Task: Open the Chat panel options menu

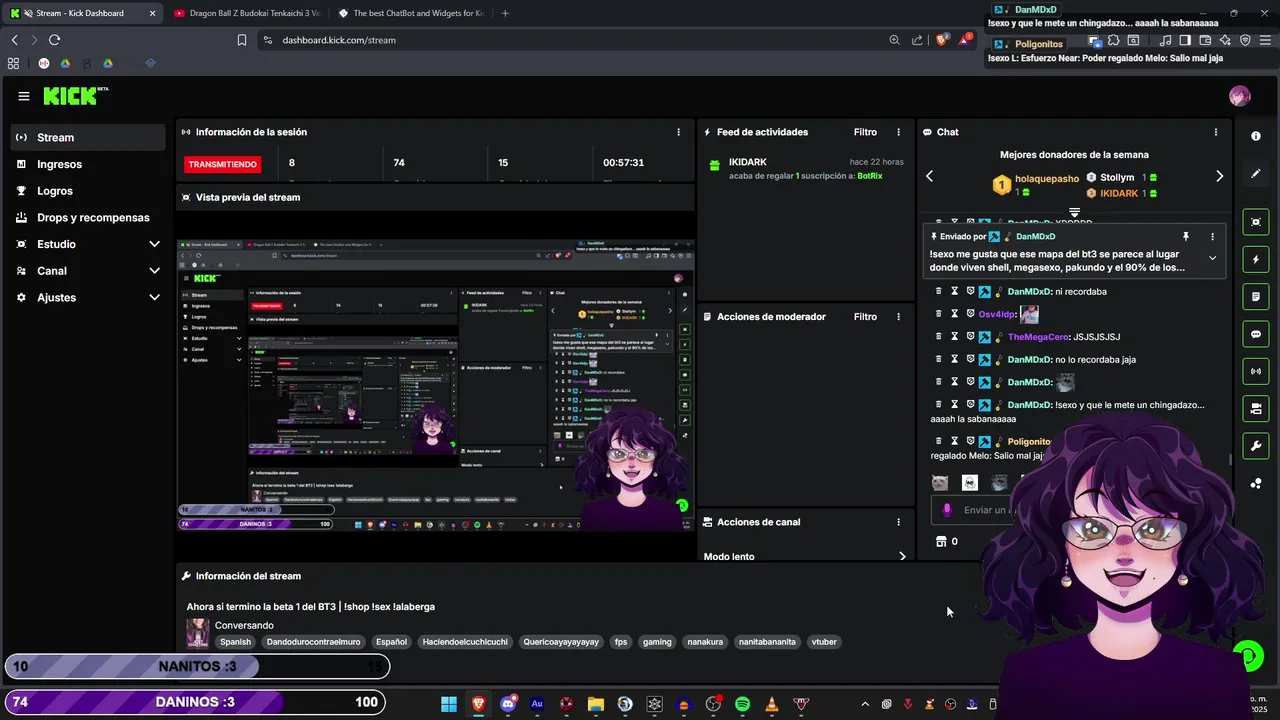Action: click(x=1216, y=132)
